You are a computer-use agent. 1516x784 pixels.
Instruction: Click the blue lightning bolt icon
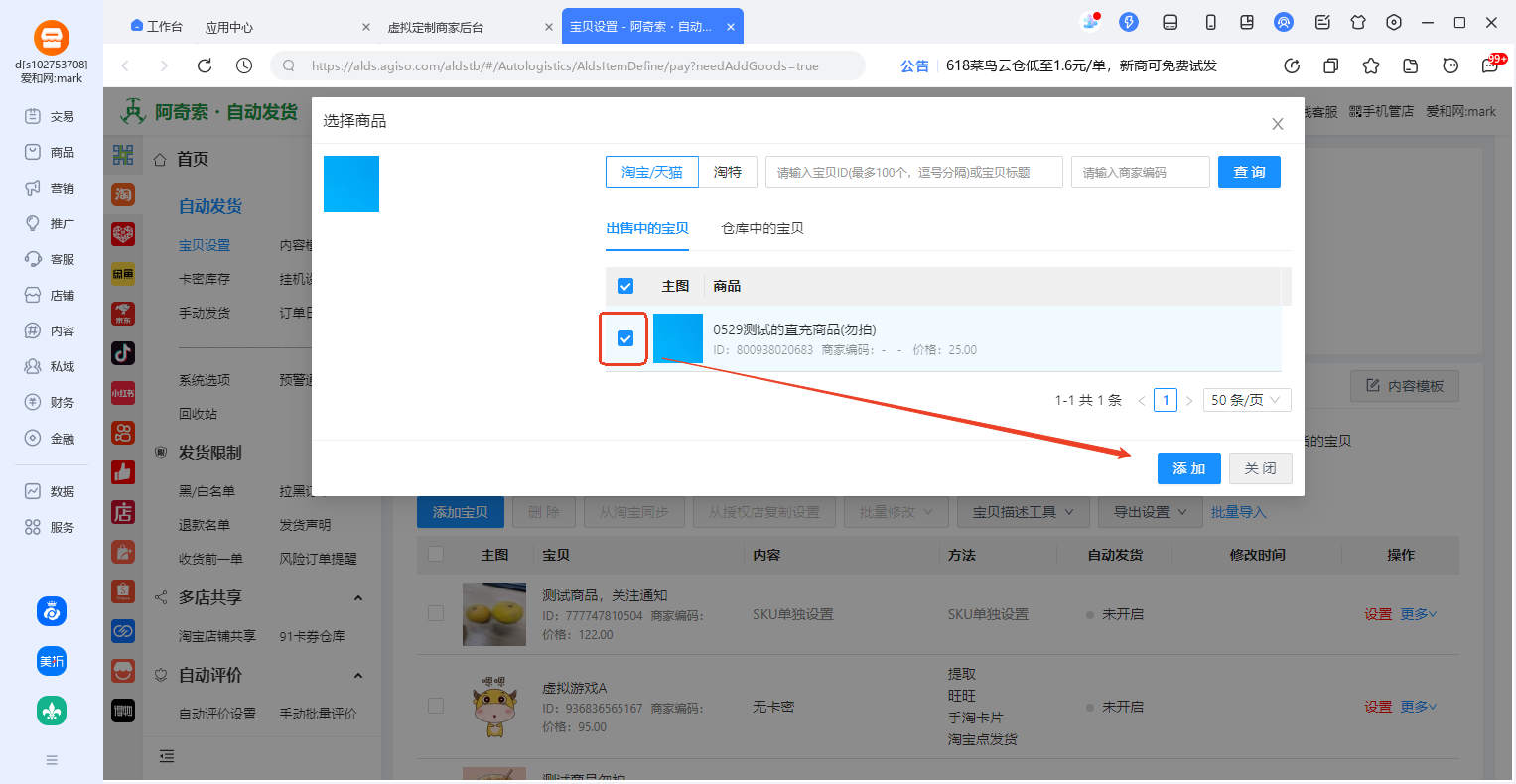click(x=1129, y=22)
